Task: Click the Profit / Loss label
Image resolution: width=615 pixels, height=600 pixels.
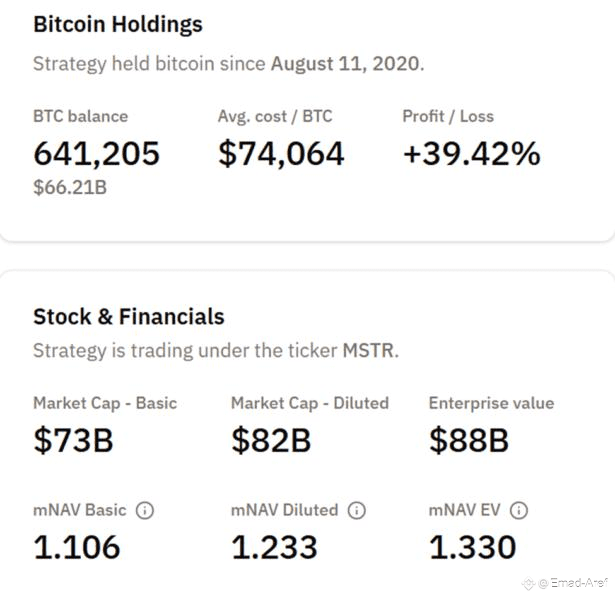Action: [448, 116]
